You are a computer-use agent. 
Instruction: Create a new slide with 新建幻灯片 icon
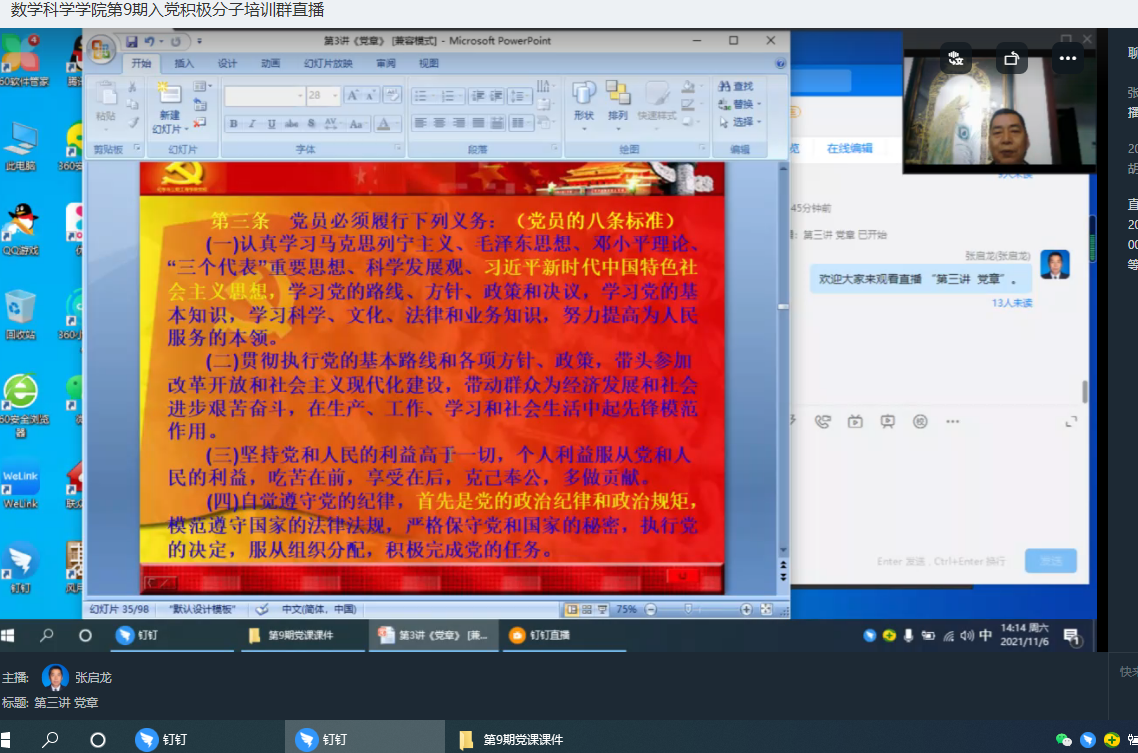pyautogui.click(x=169, y=93)
